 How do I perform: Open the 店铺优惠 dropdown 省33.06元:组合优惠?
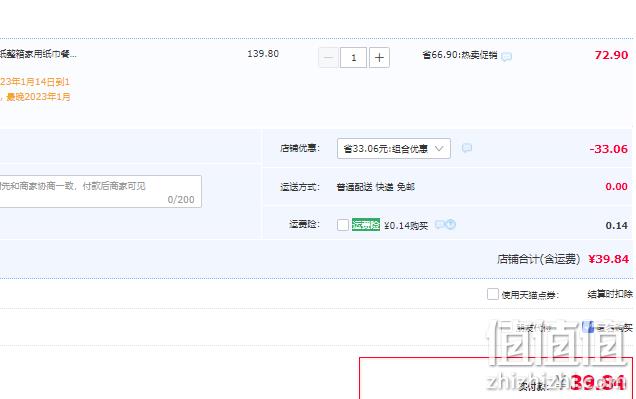[393, 148]
